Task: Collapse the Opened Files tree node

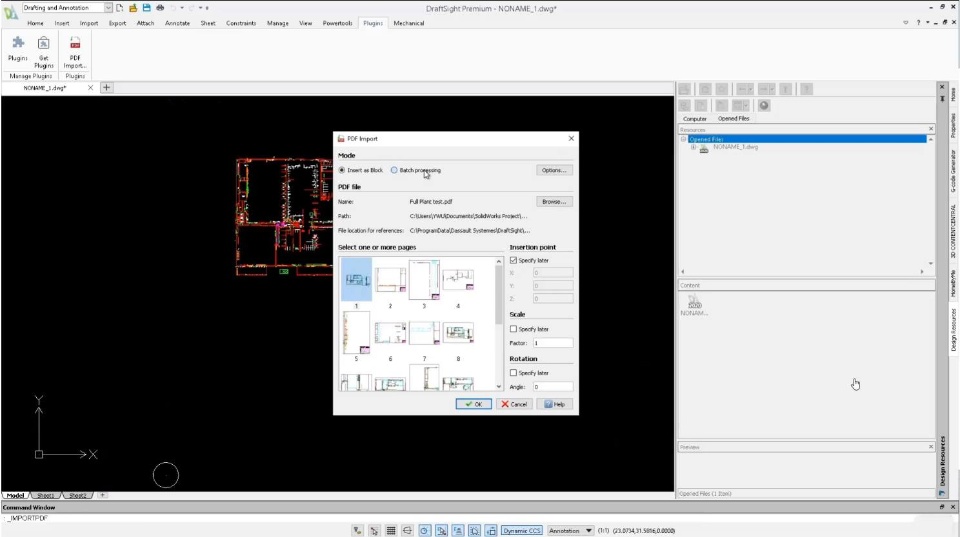Action: [684, 139]
